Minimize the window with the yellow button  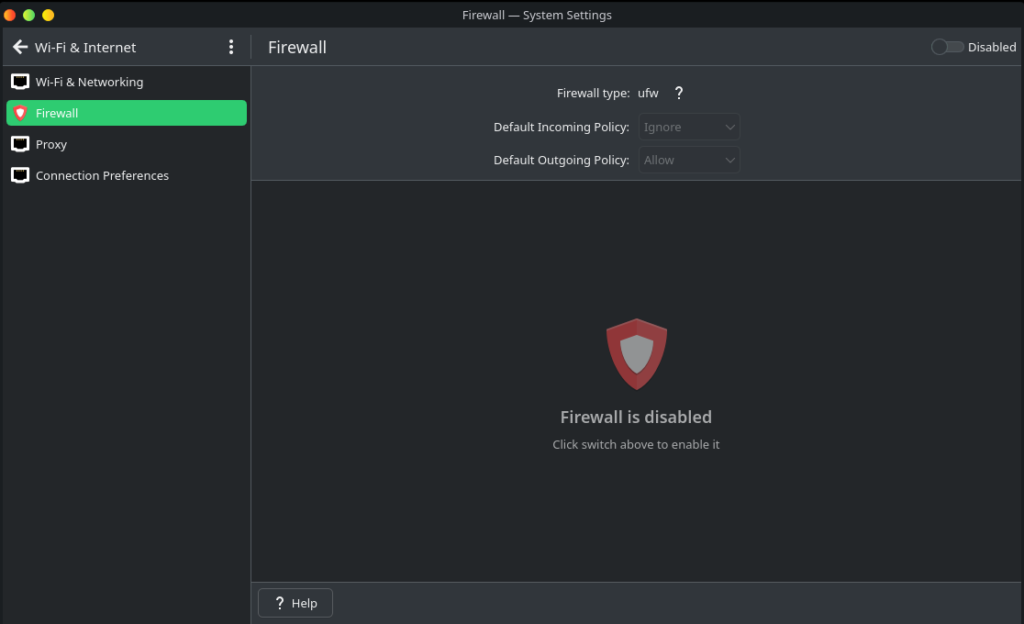[48, 15]
